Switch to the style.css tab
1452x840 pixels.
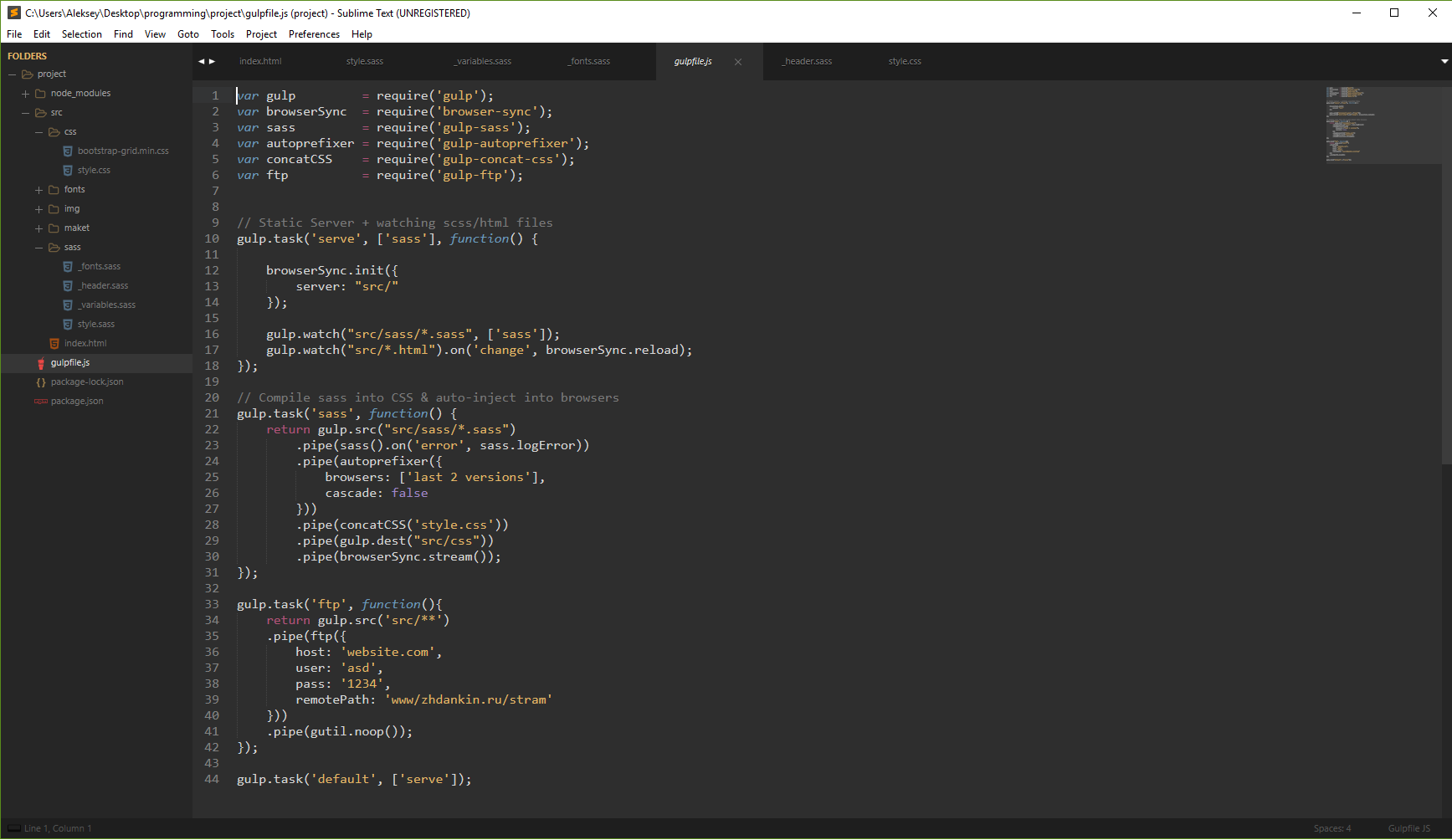click(x=905, y=61)
